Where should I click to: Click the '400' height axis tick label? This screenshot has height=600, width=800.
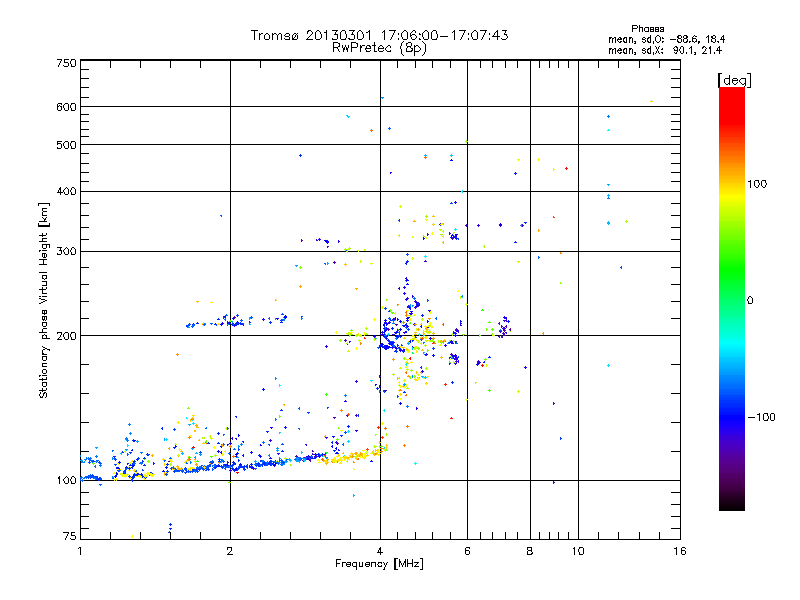(x=66, y=191)
